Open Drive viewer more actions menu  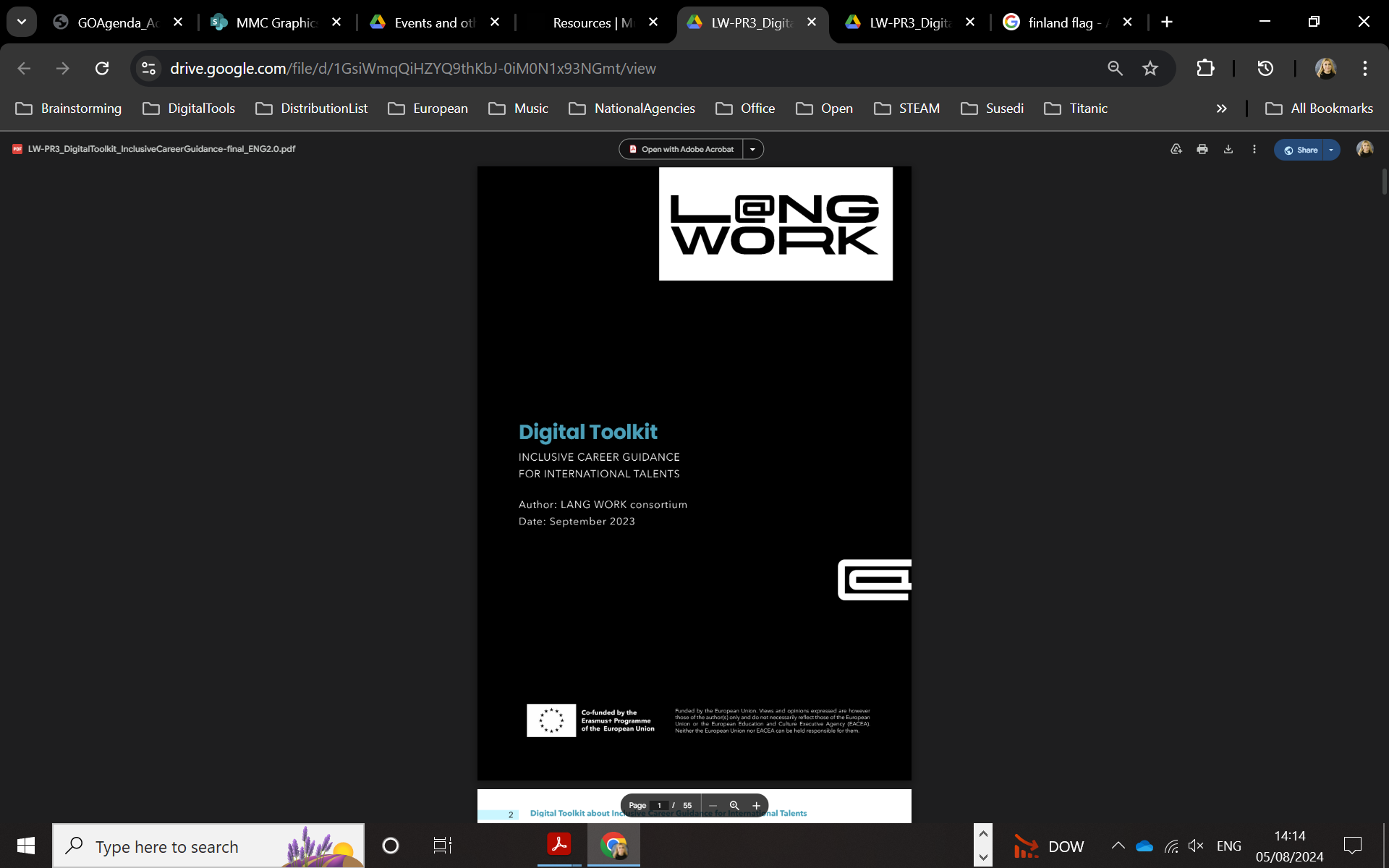[1254, 149]
